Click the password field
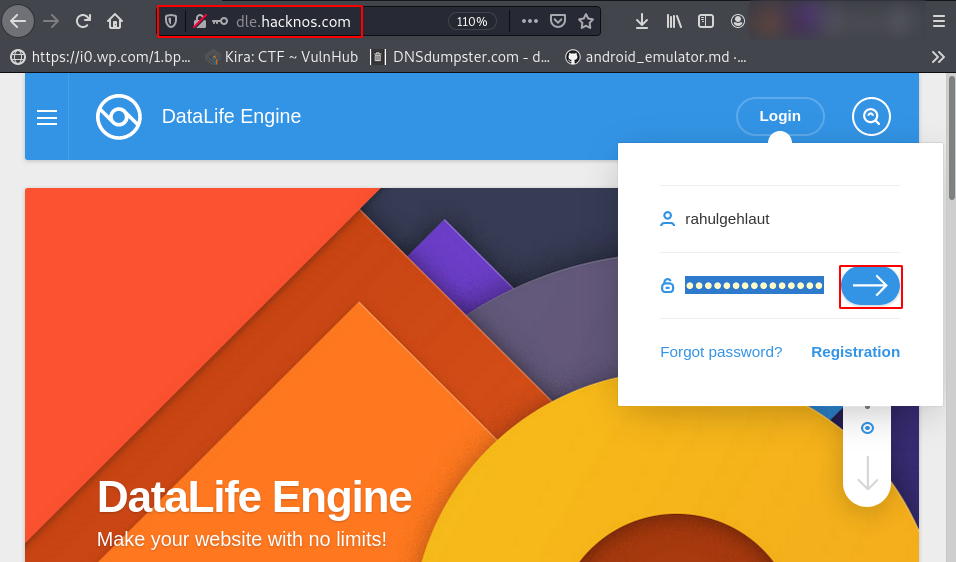The width and height of the screenshot is (956, 562). pyautogui.click(x=754, y=285)
